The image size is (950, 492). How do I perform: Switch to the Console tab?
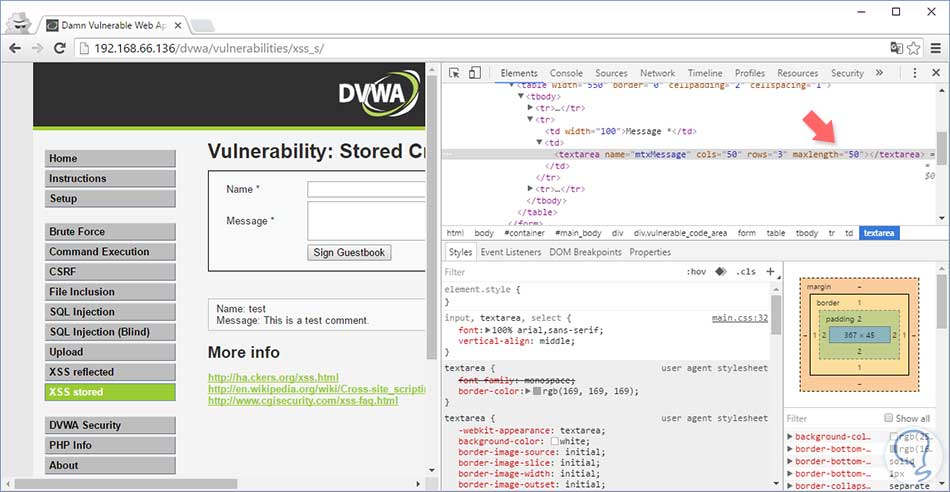click(x=566, y=73)
